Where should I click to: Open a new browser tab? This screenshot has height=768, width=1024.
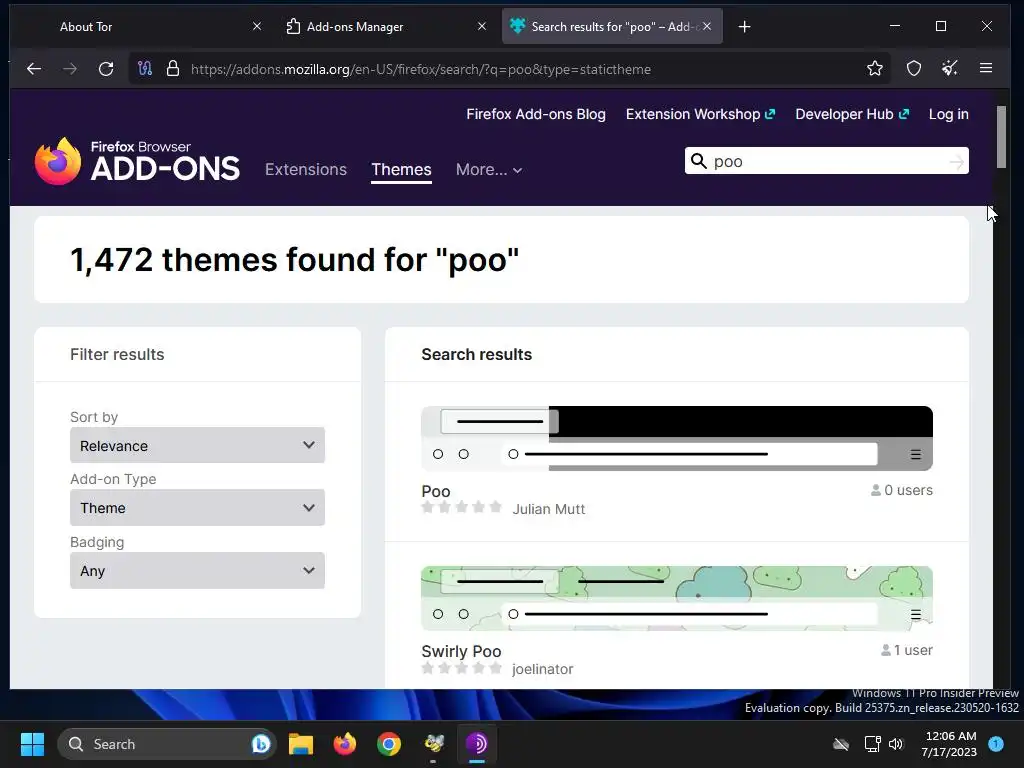click(744, 27)
